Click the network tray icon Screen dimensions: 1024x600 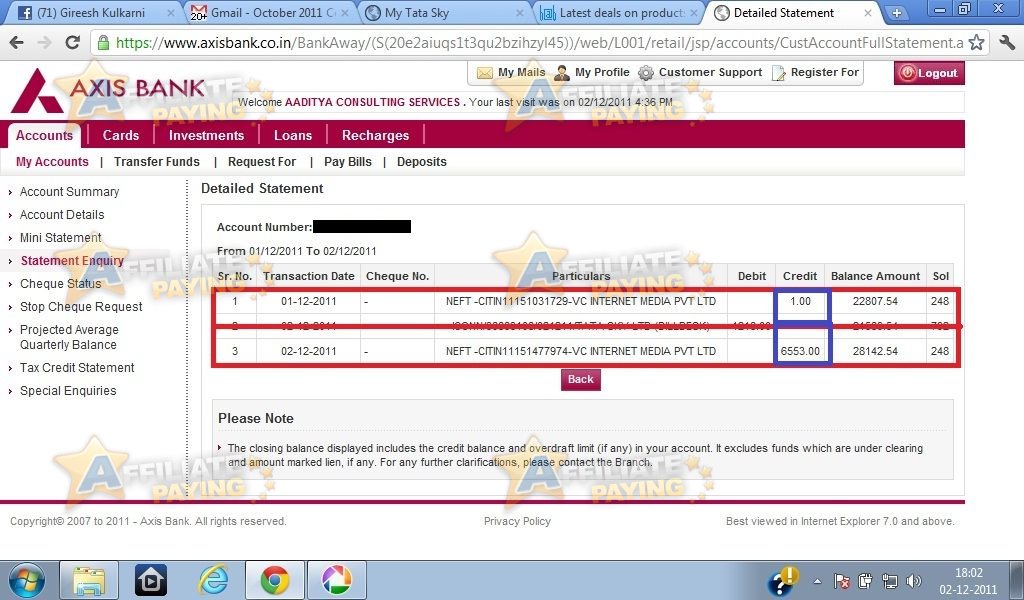(x=889, y=581)
